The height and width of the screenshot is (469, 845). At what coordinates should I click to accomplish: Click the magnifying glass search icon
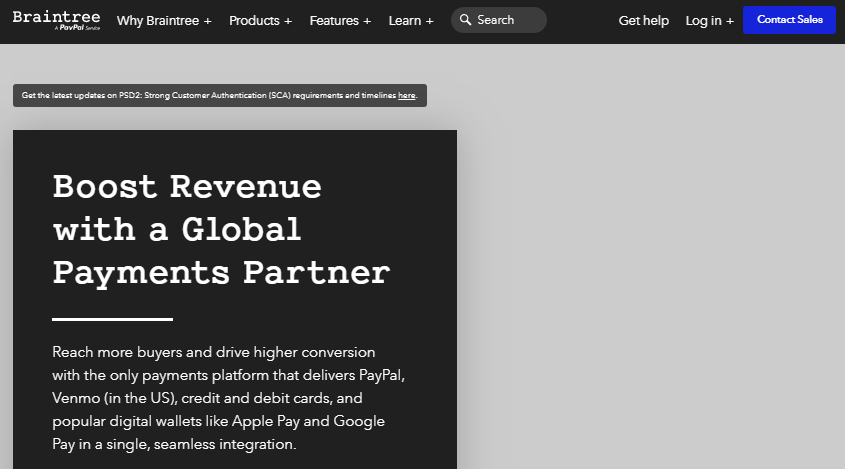click(465, 20)
